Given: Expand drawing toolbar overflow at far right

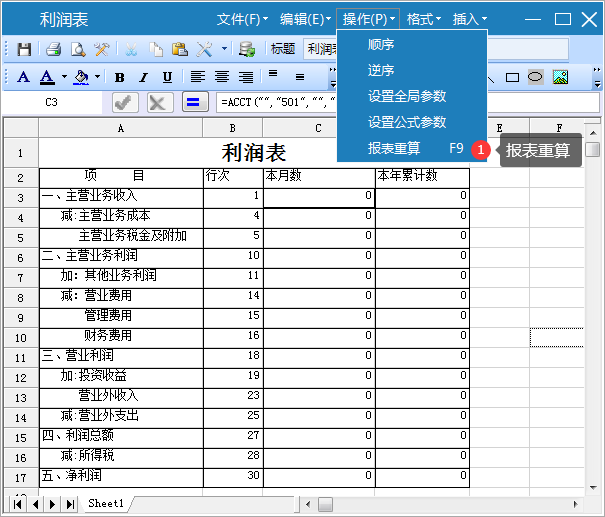Looking at the screenshot, I should (x=597, y=77).
